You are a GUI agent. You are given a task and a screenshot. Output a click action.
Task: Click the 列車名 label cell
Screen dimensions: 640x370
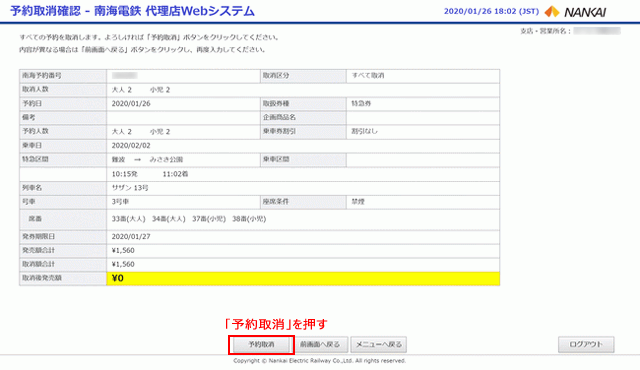coord(63,188)
